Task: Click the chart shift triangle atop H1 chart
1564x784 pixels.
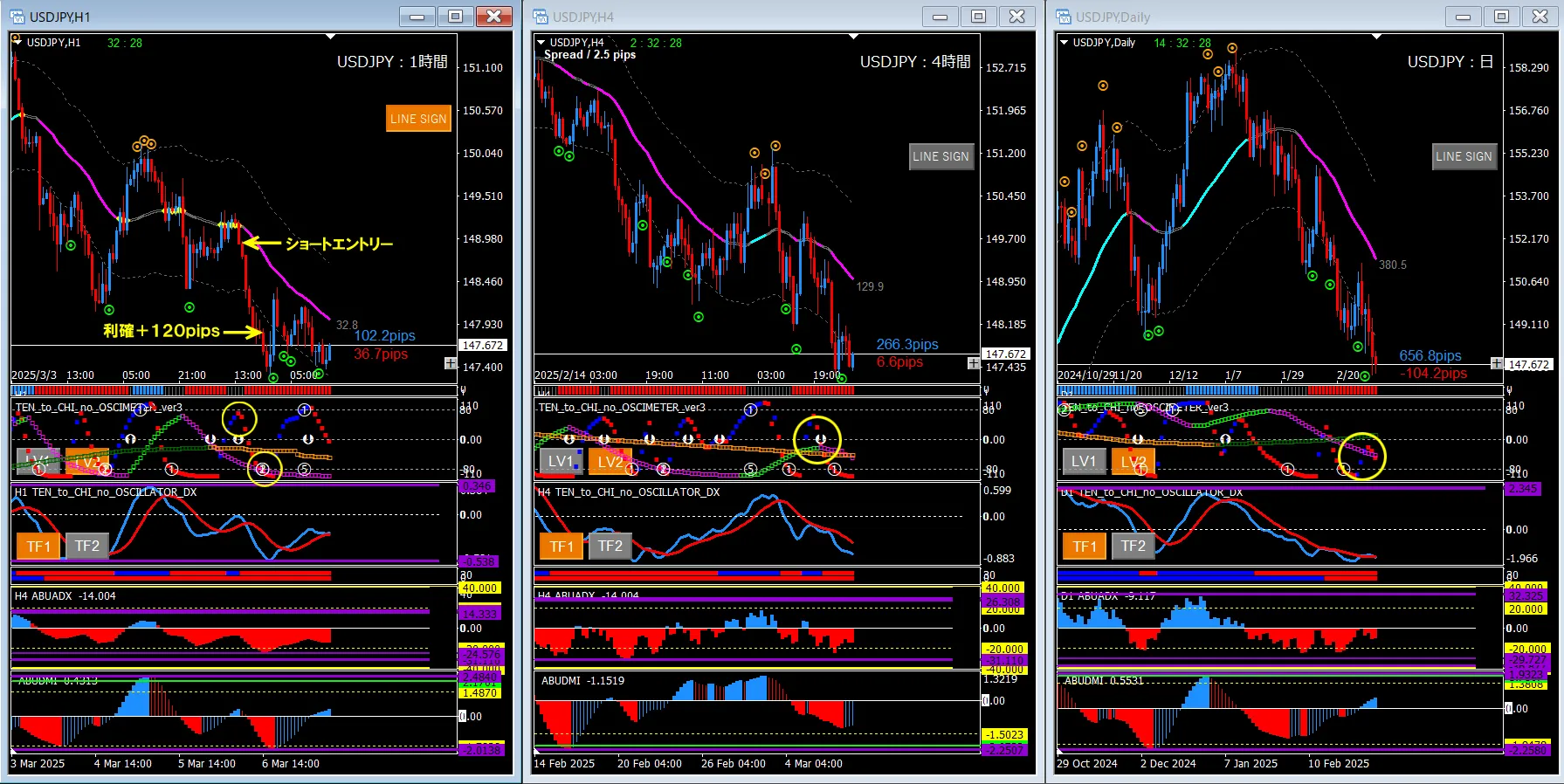Action: point(330,37)
